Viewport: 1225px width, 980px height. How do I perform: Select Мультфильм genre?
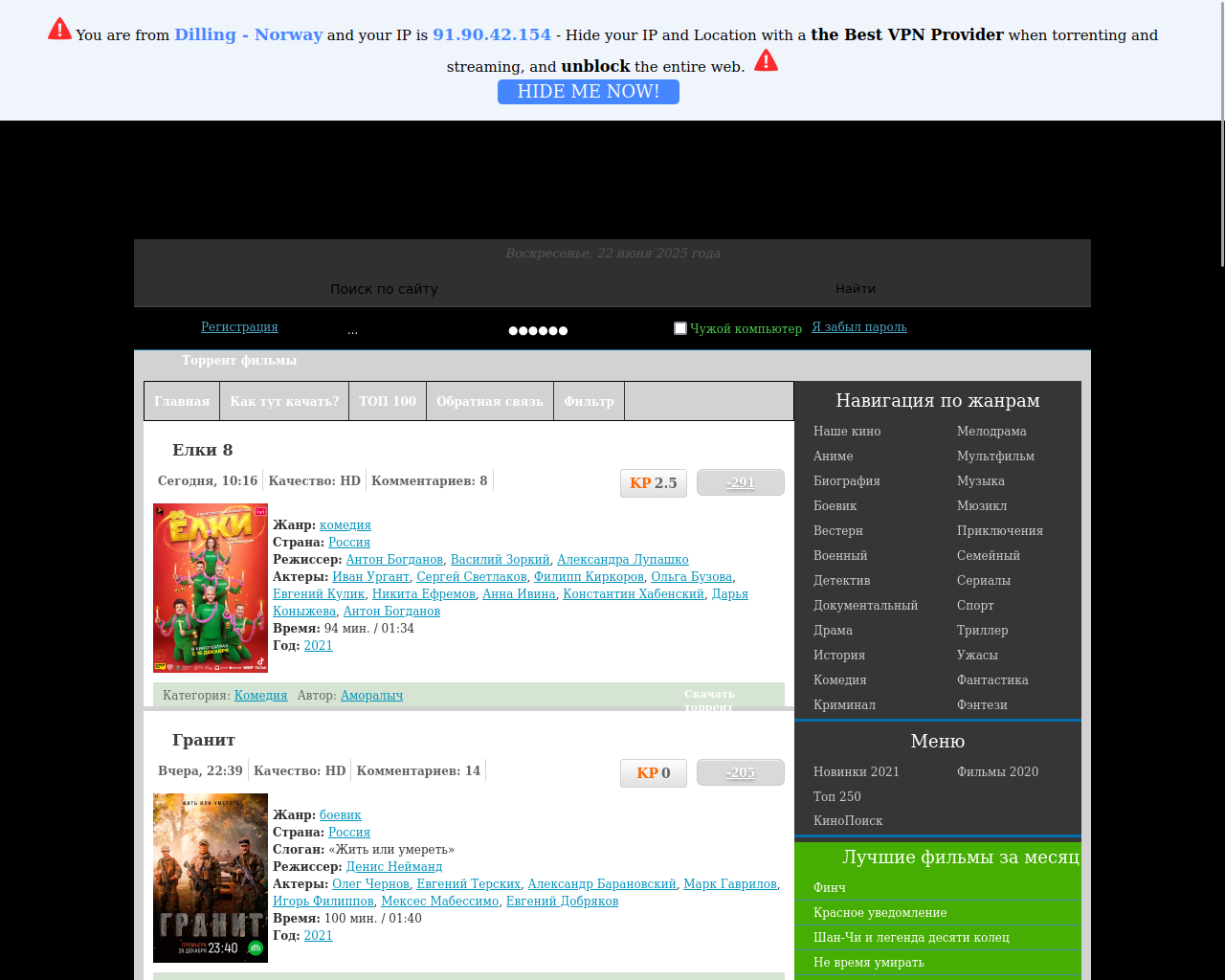point(995,456)
